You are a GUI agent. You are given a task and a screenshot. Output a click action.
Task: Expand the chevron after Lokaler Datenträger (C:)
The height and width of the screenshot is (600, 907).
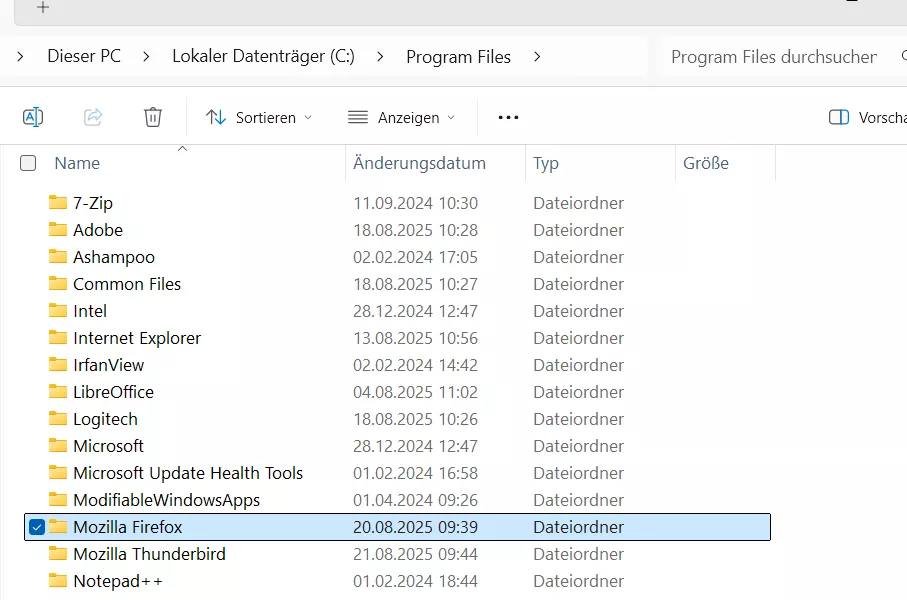pyautogui.click(x=380, y=57)
